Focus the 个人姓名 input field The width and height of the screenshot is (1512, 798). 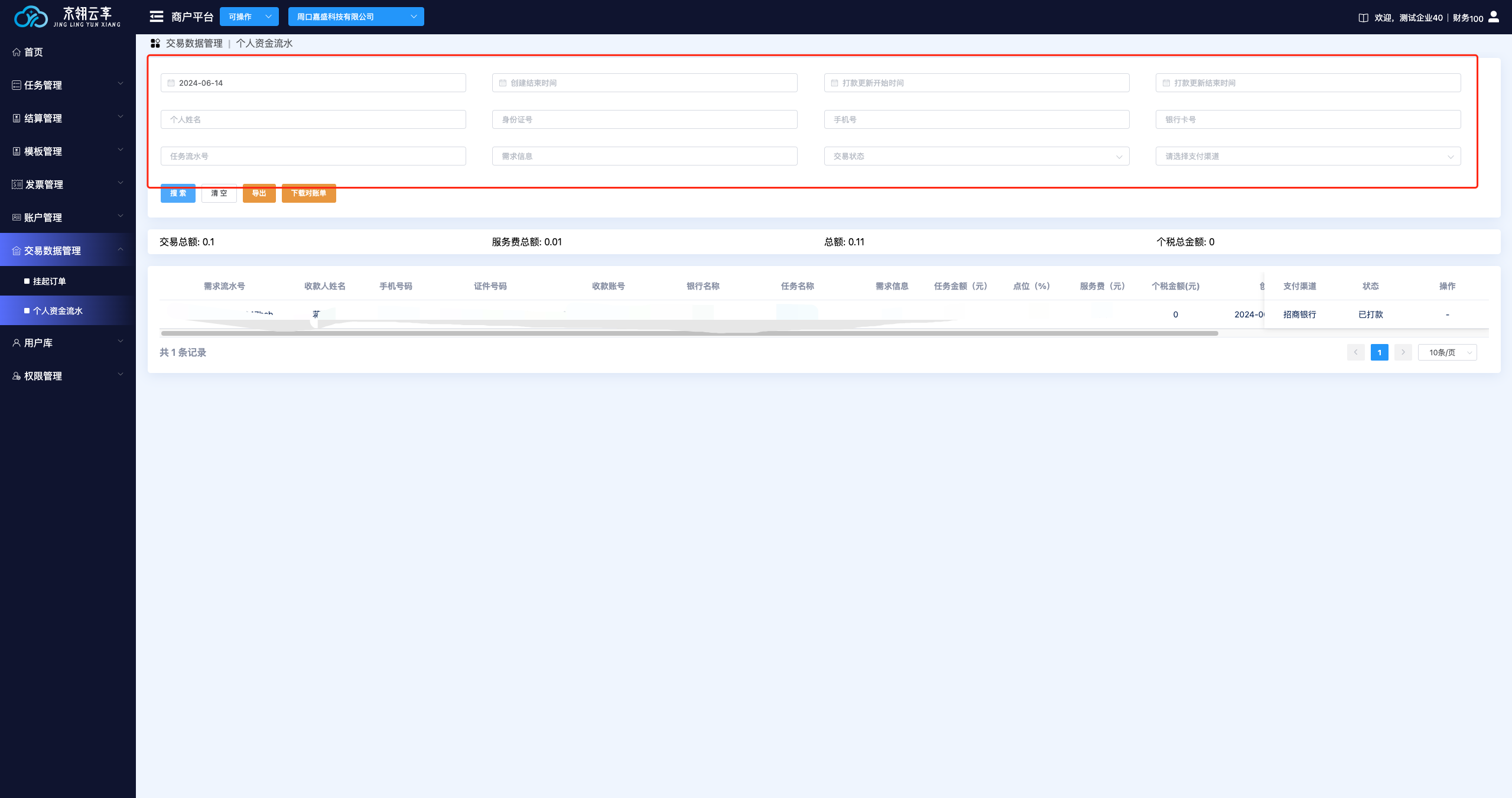pos(313,119)
